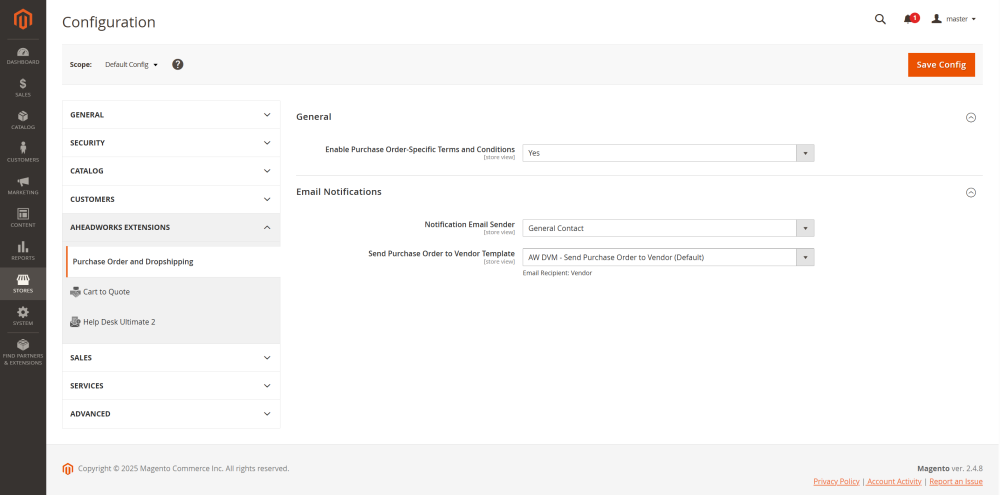Click the Magento logo in sidebar
1000x495 pixels.
pyautogui.click(x=23, y=20)
